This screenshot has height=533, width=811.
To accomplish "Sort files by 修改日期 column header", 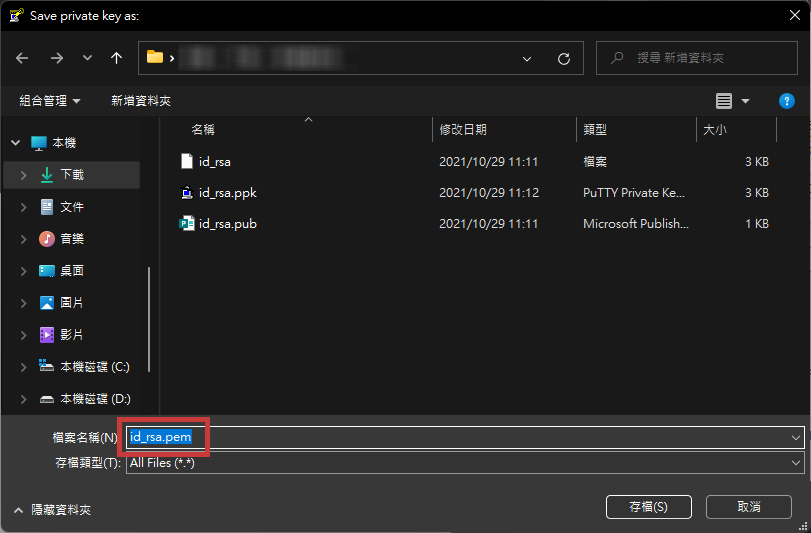I will (x=463, y=130).
